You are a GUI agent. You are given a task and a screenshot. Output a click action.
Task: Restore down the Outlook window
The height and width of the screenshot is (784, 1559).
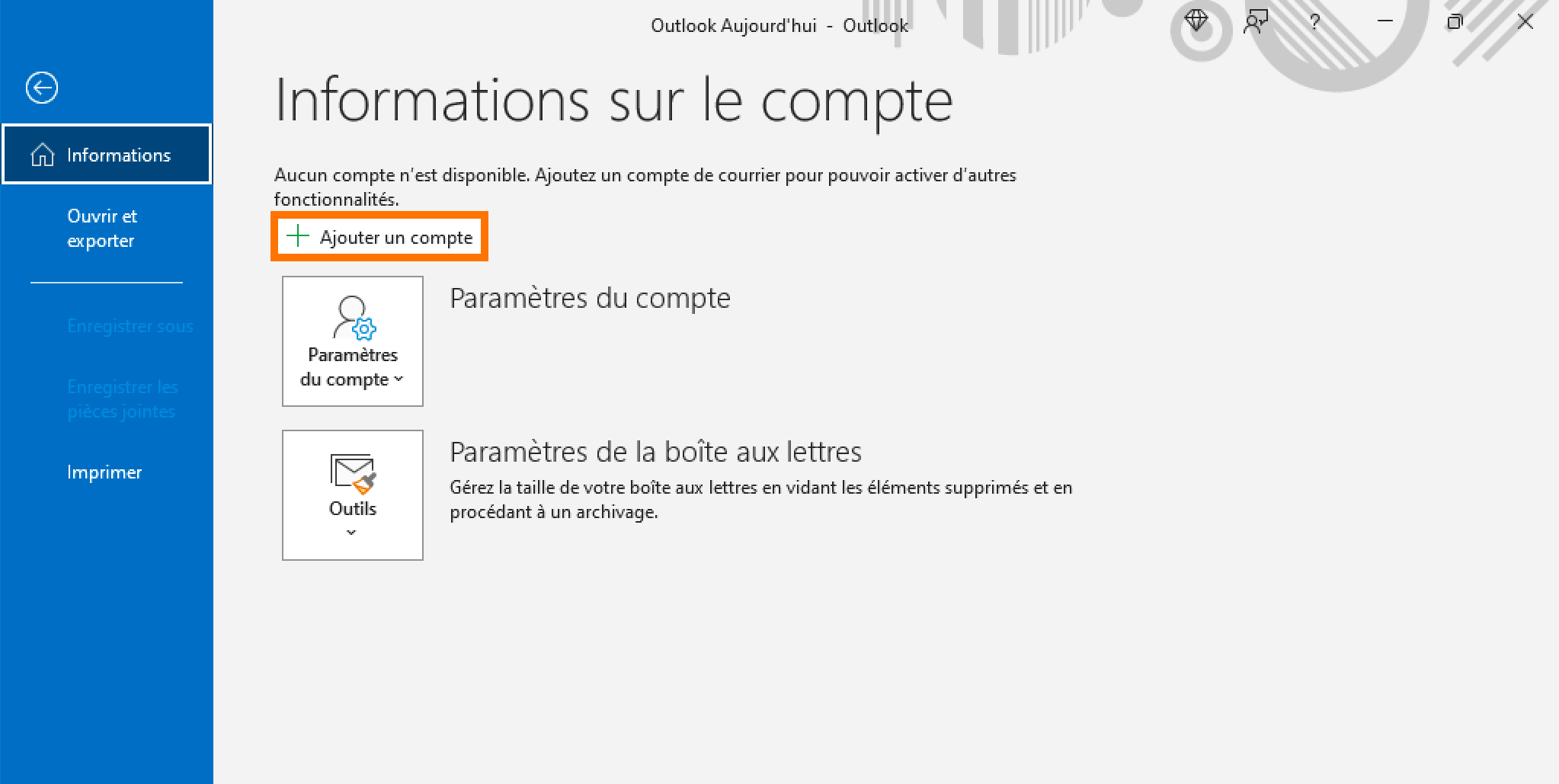point(1455,21)
